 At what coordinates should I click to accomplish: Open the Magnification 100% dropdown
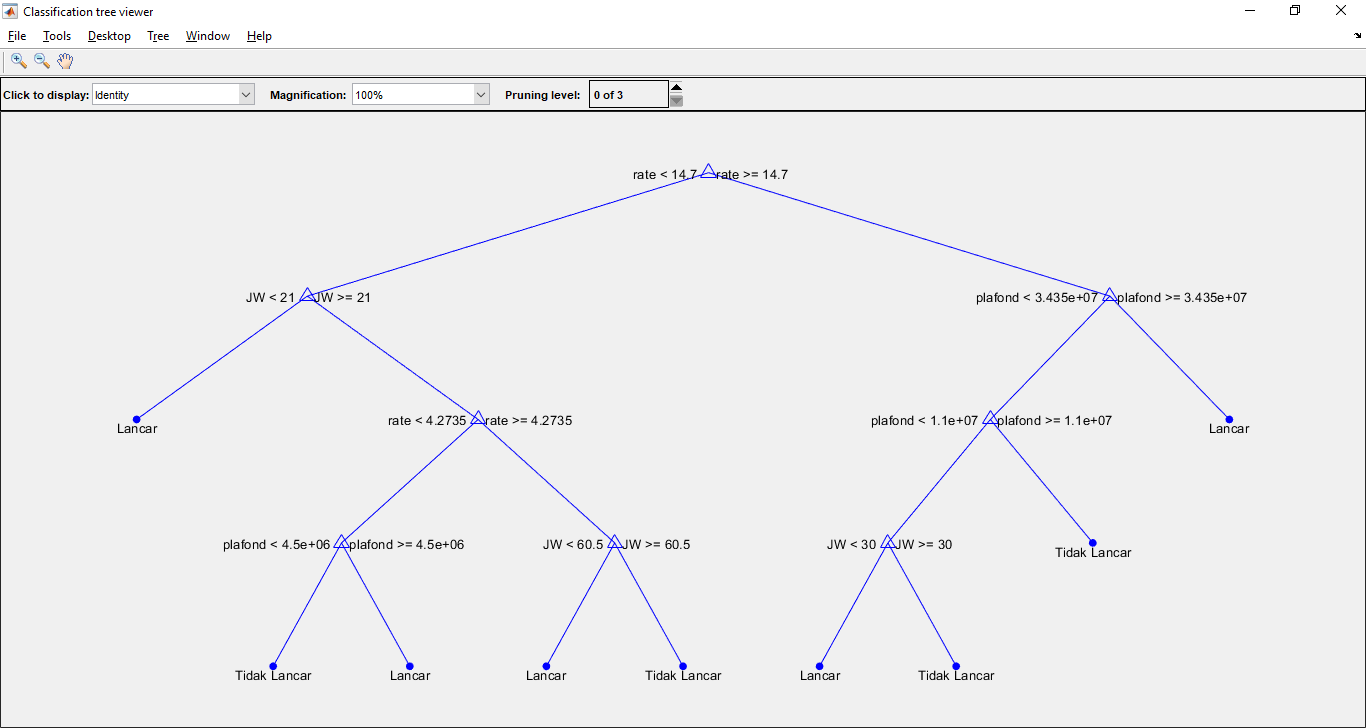(420, 95)
